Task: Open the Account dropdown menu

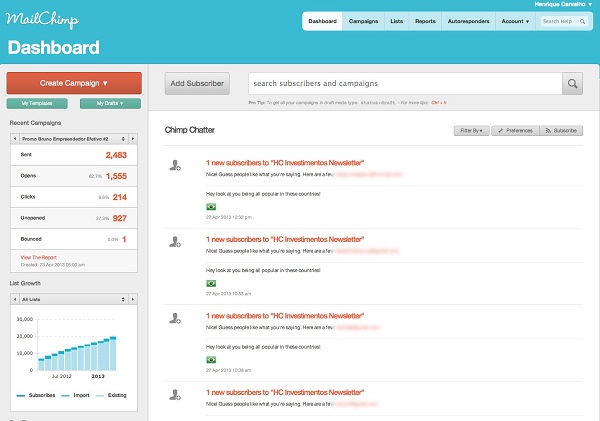Action: [x=515, y=21]
